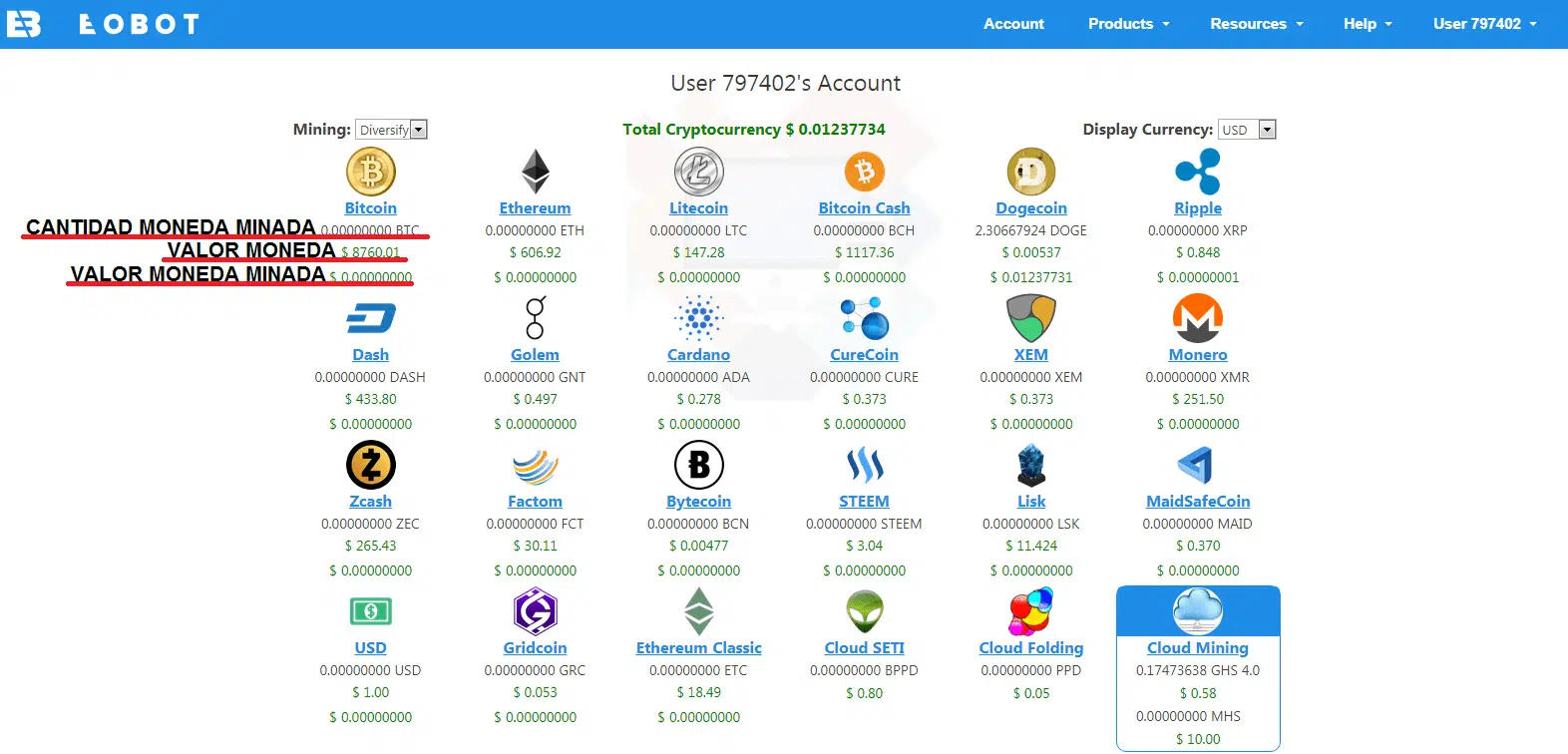Click the Cloud SETI alien icon

865,611
